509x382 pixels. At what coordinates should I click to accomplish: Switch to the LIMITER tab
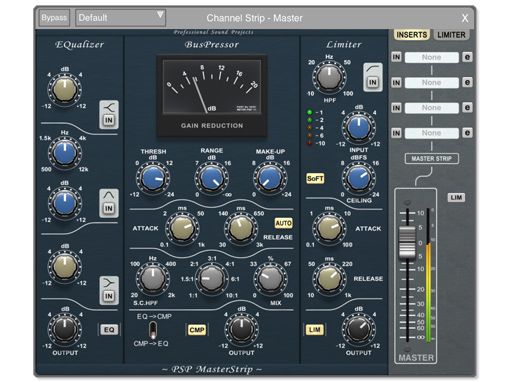tap(451, 35)
